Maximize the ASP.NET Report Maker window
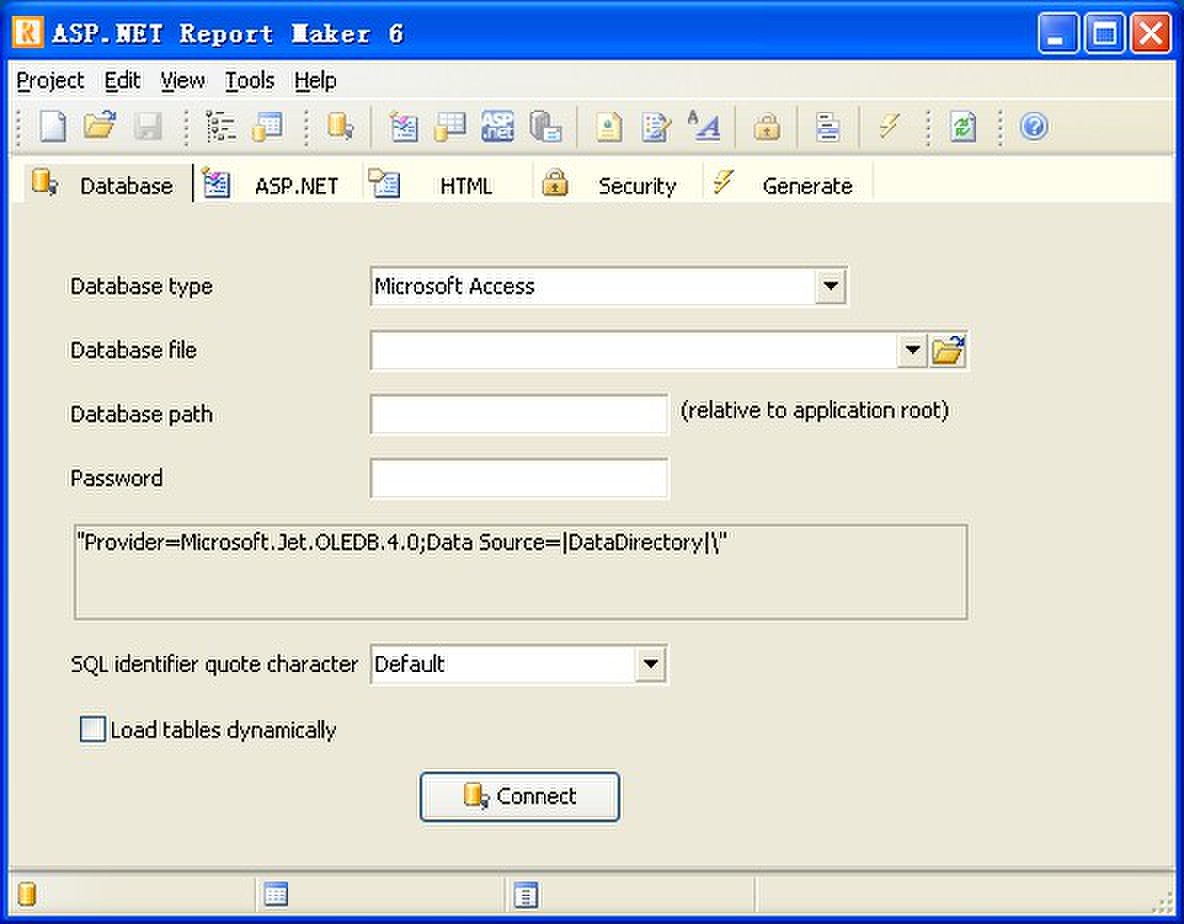This screenshot has height=924, width=1184. point(1105,34)
